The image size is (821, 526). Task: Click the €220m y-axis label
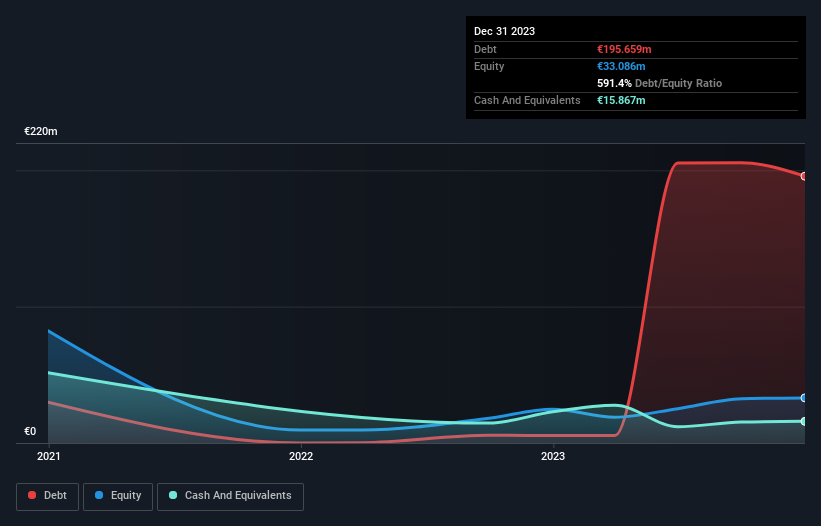click(x=41, y=131)
